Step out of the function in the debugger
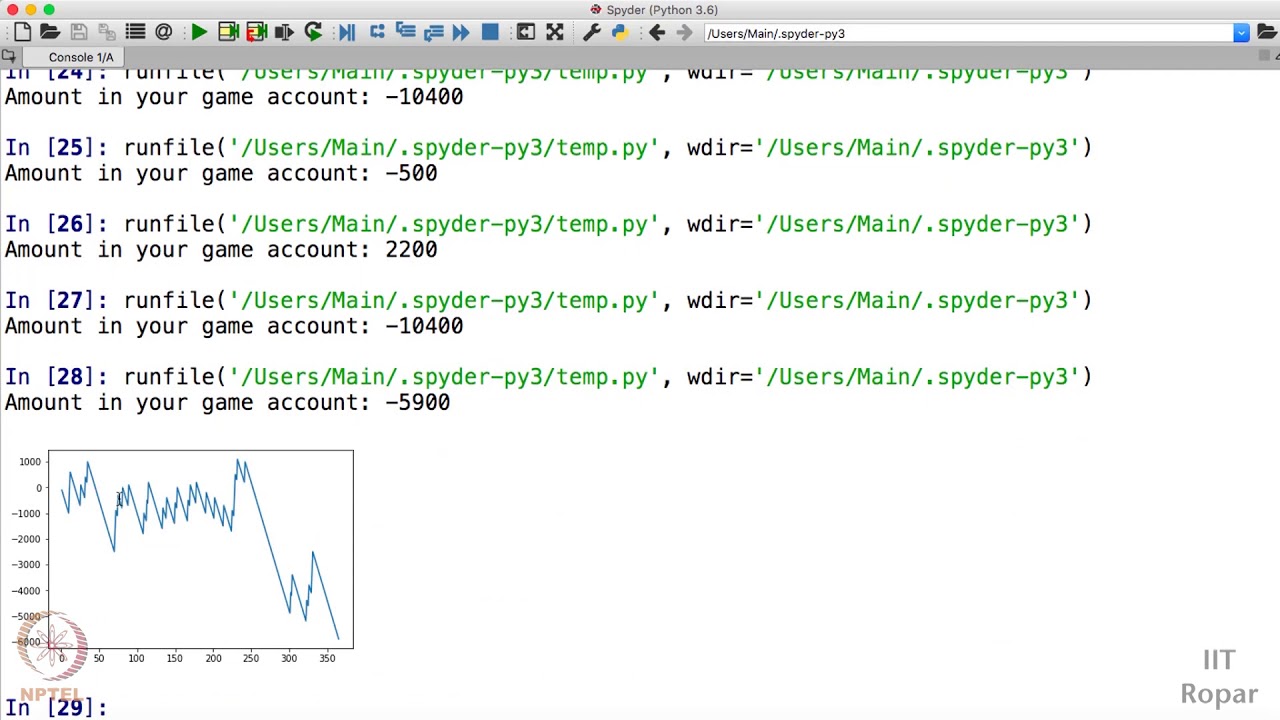 (x=433, y=33)
